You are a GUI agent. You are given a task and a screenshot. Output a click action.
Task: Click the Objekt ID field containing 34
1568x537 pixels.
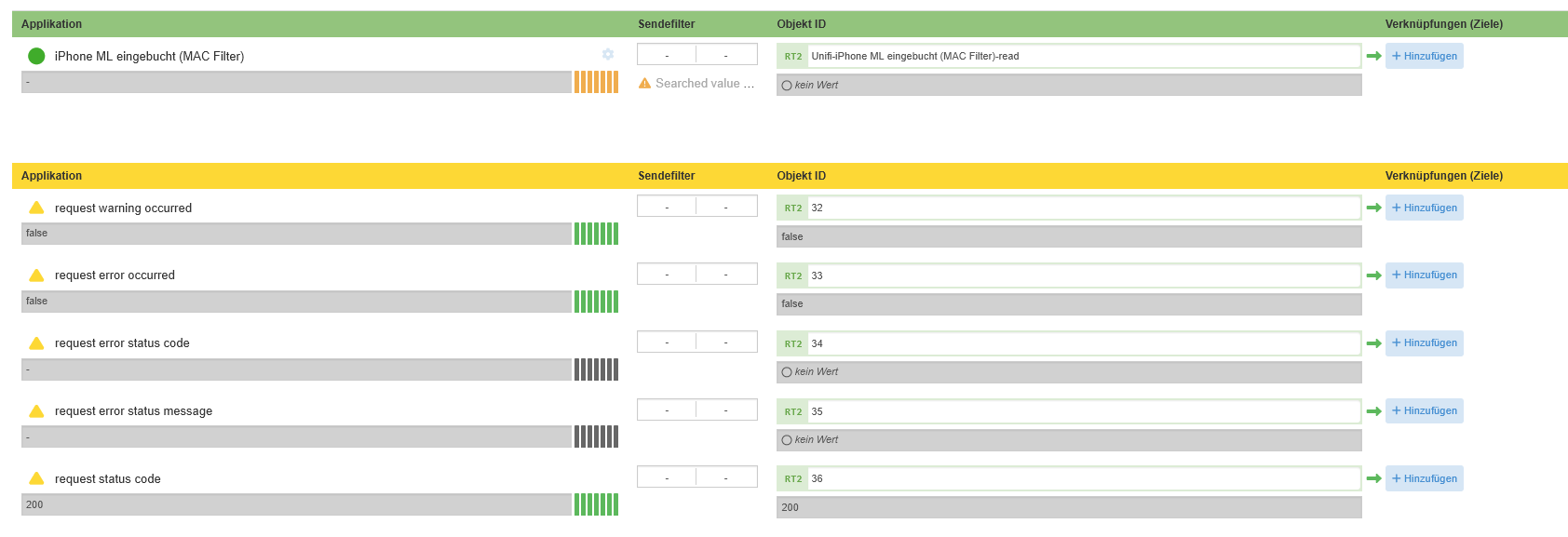tap(1082, 343)
